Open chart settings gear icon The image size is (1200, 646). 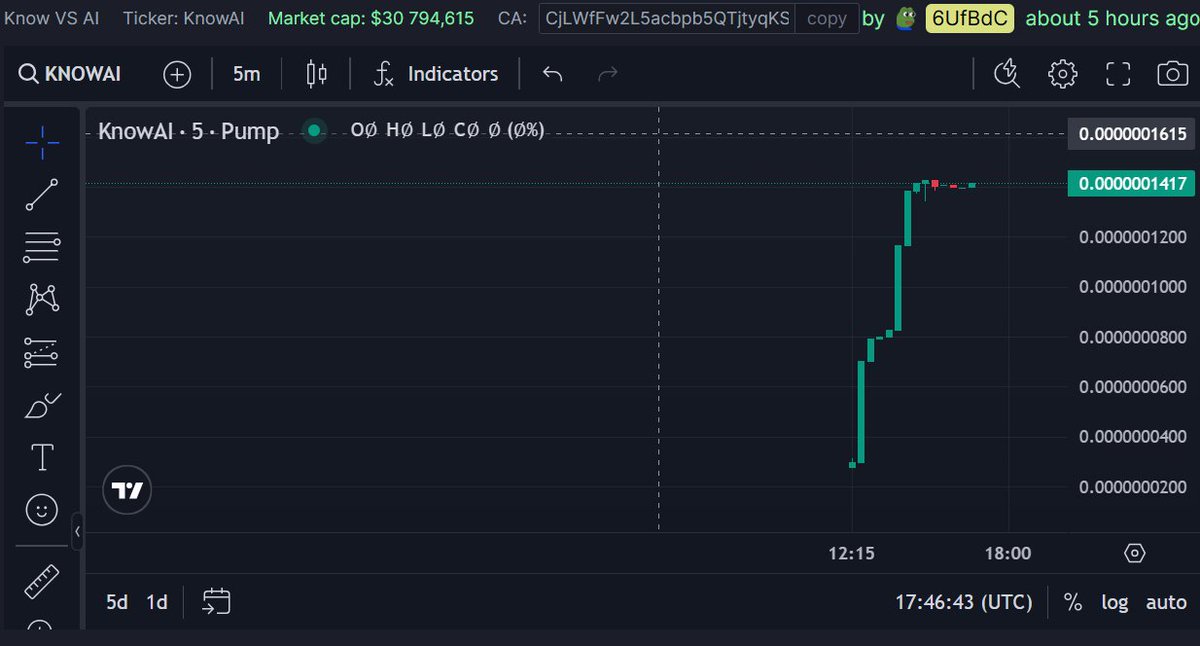point(1062,74)
